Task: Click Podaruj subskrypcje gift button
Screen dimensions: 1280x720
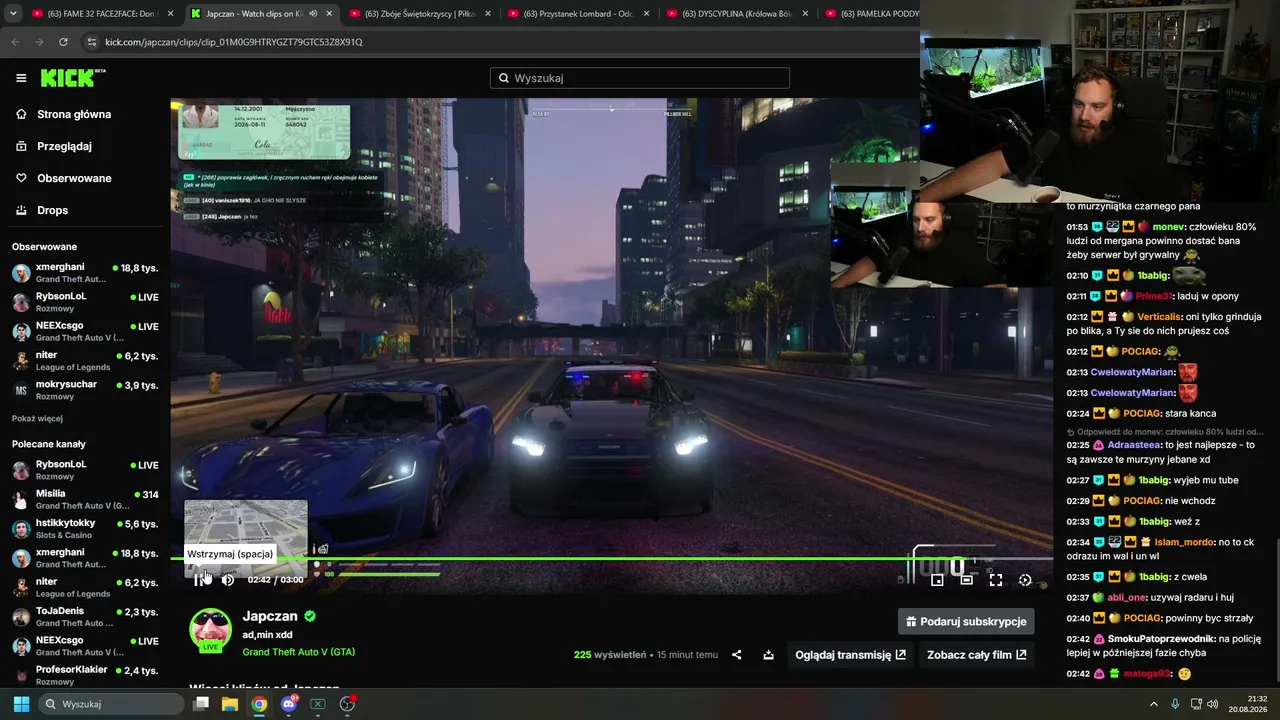Action: pyautogui.click(x=966, y=621)
